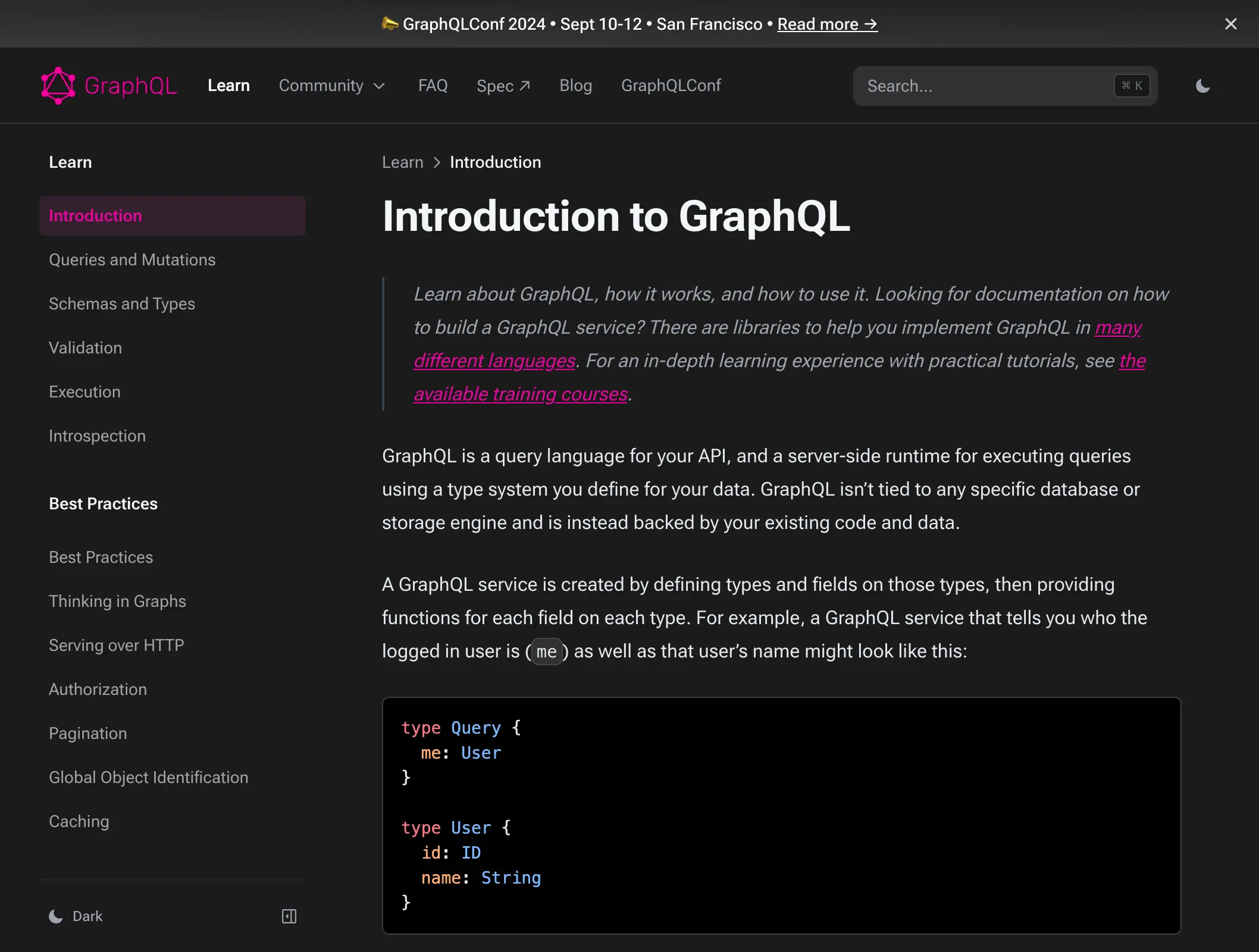
Task: Dismiss the GraphQLConf banner with the X
Action: (x=1230, y=24)
